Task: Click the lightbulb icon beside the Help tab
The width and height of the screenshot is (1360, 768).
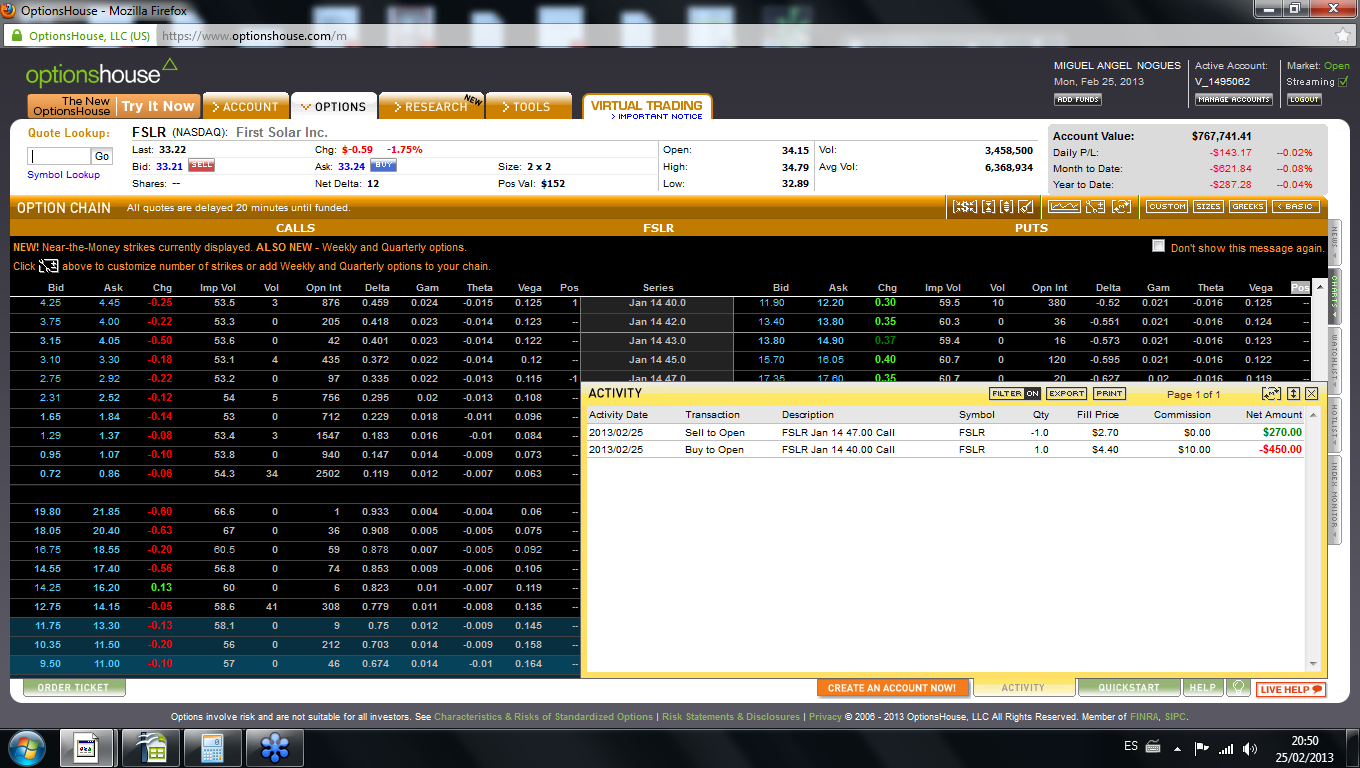Action: pyautogui.click(x=1239, y=688)
